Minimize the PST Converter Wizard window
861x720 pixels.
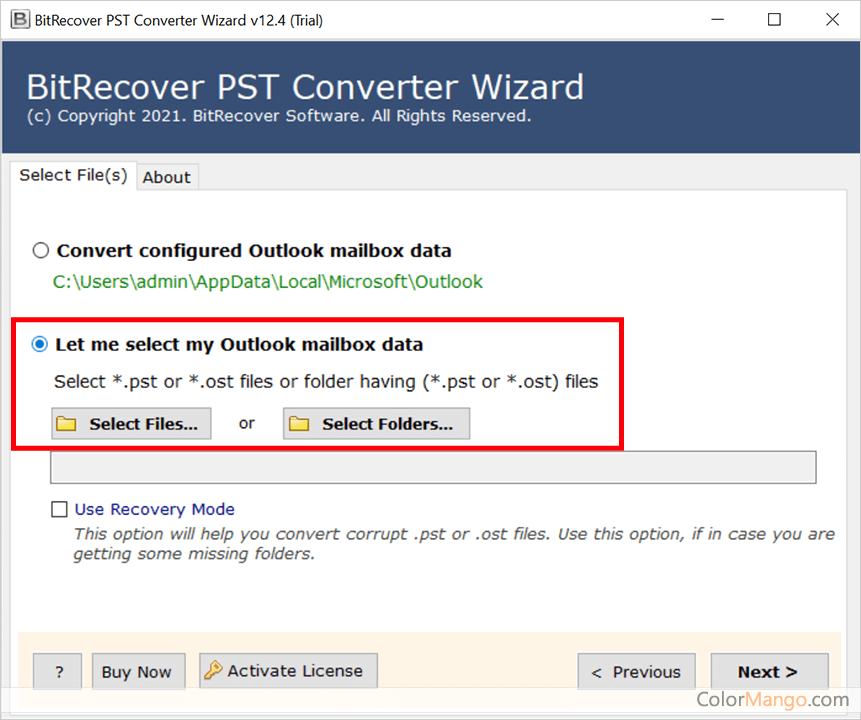coord(717,20)
